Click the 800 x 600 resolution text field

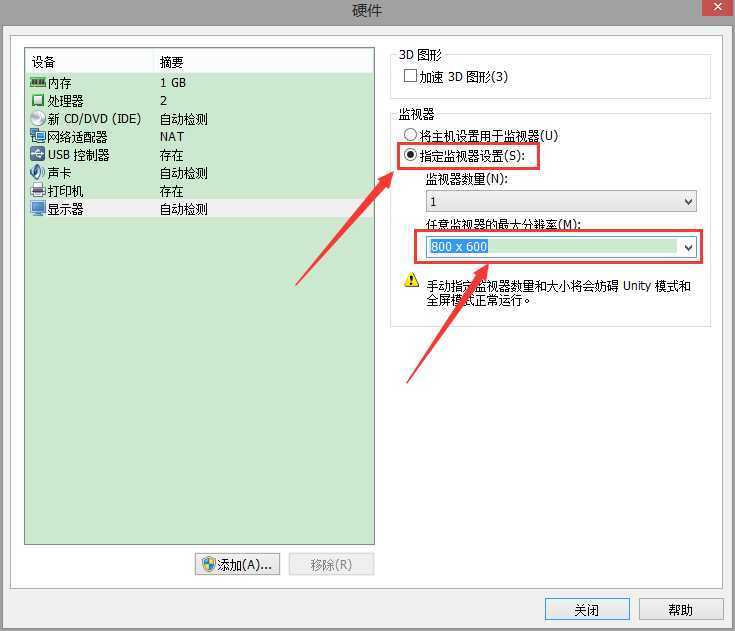pyautogui.click(x=553, y=247)
